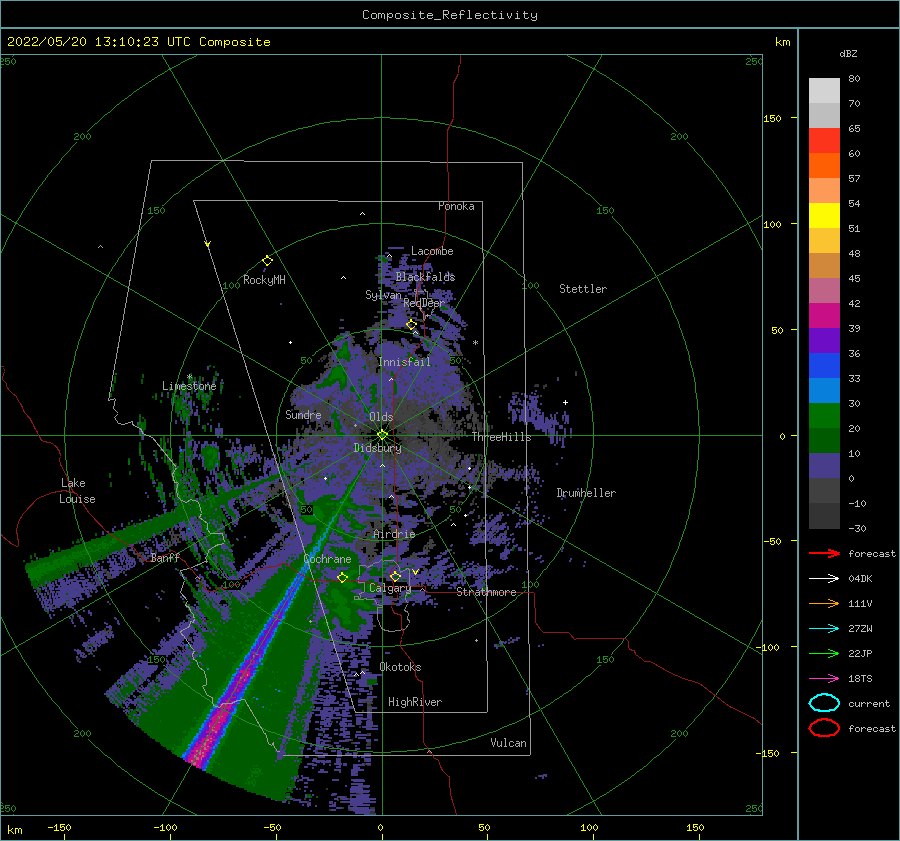Click the Sundre label
This screenshot has height=841, width=900.
pos(303,414)
